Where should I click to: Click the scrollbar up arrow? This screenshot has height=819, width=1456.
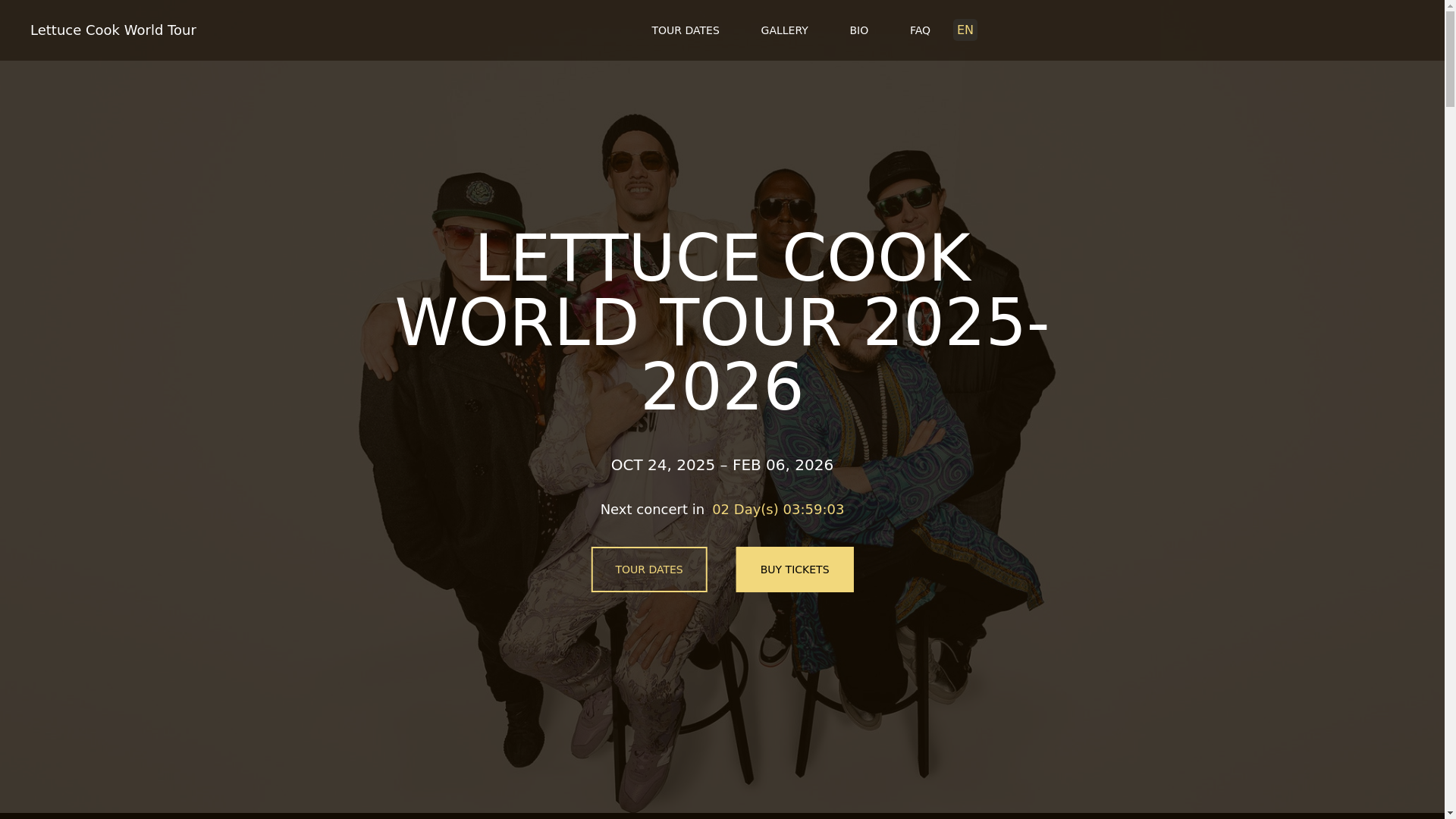click(x=1450, y=5)
